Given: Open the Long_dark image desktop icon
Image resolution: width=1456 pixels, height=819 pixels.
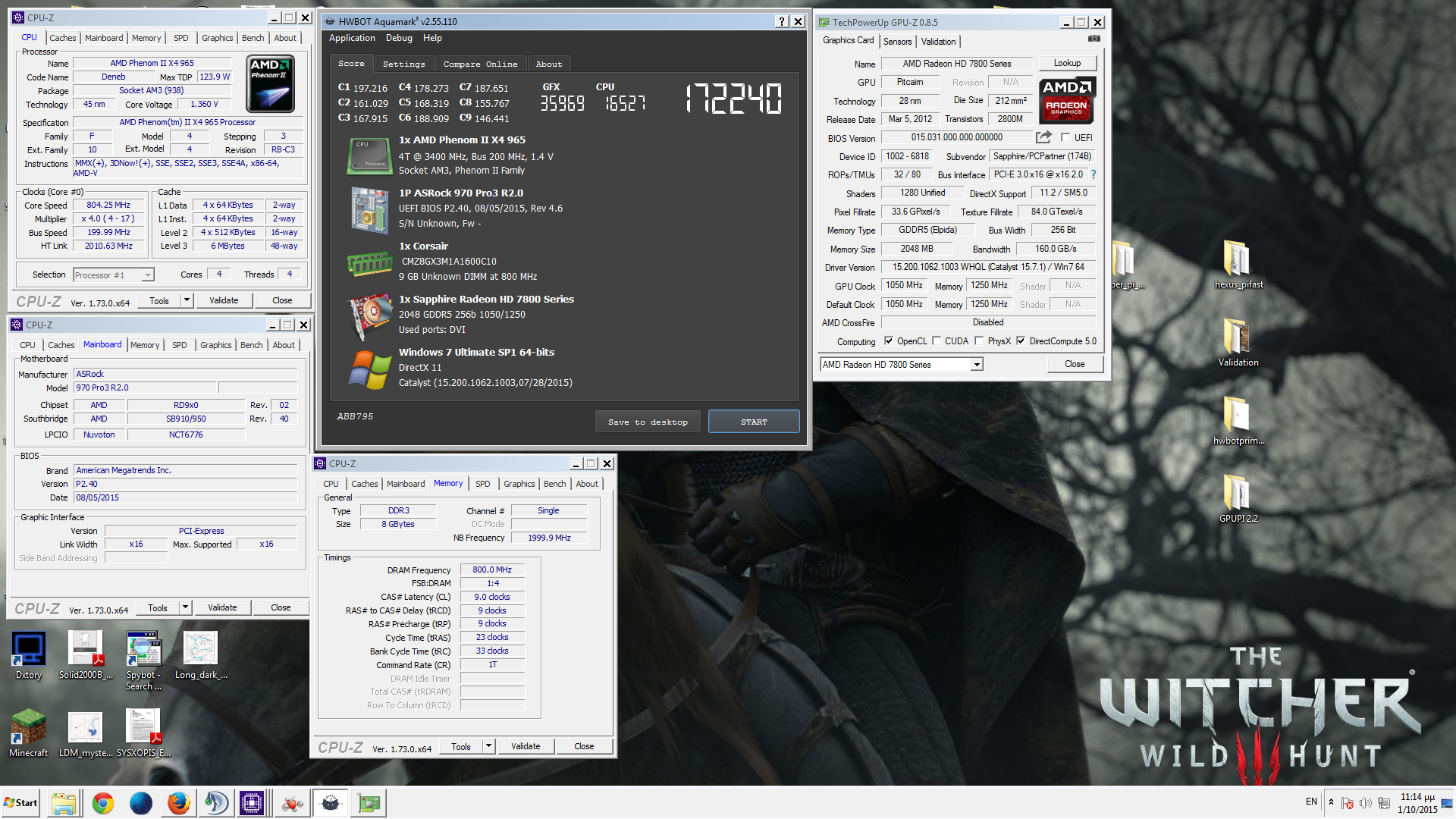Looking at the screenshot, I should point(201,656).
